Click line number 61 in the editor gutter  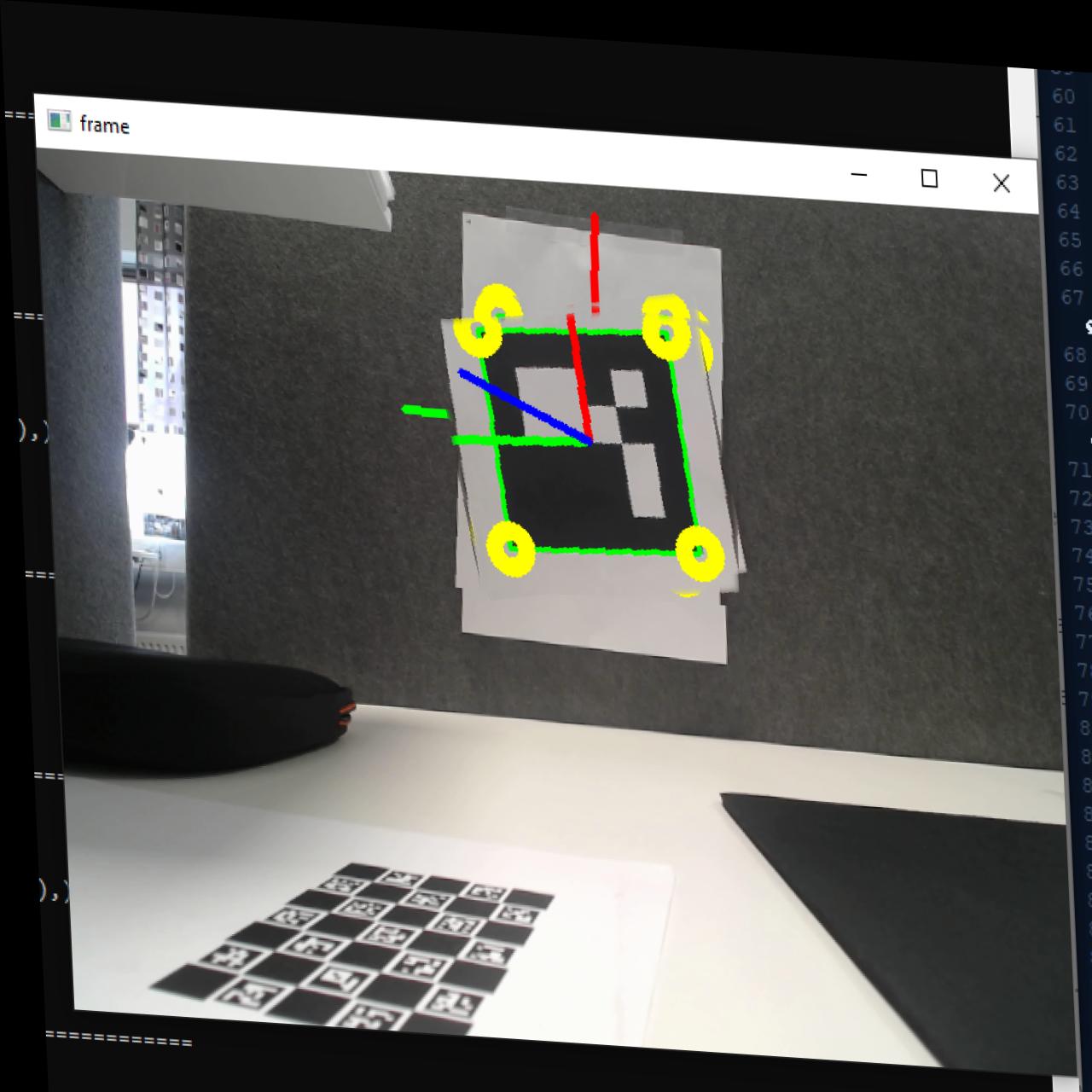pyautogui.click(x=1064, y=125)
